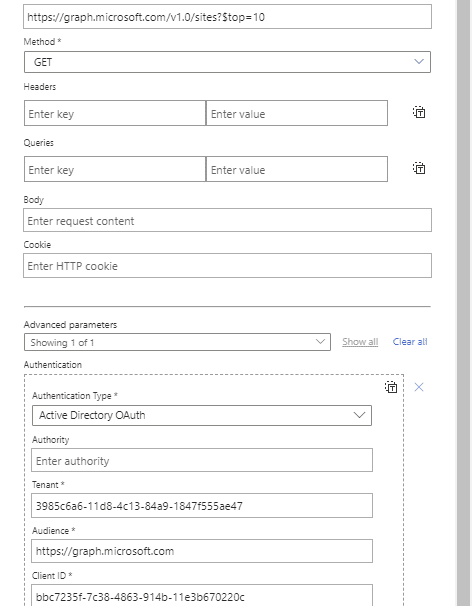Image resolution: width=472 pixels, height=606 pixels.
Task: Click the Cookie input field
Action: (227, 266)
